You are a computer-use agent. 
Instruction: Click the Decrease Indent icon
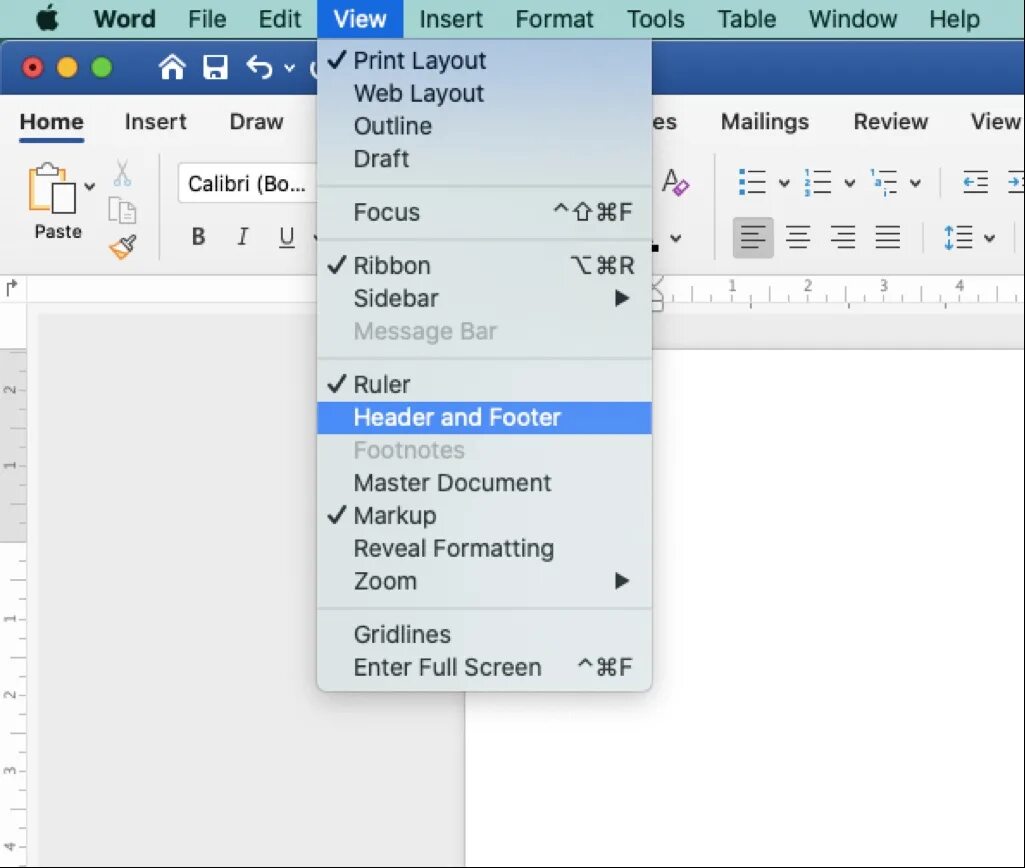pyautogui.click(x=975, y=182)
